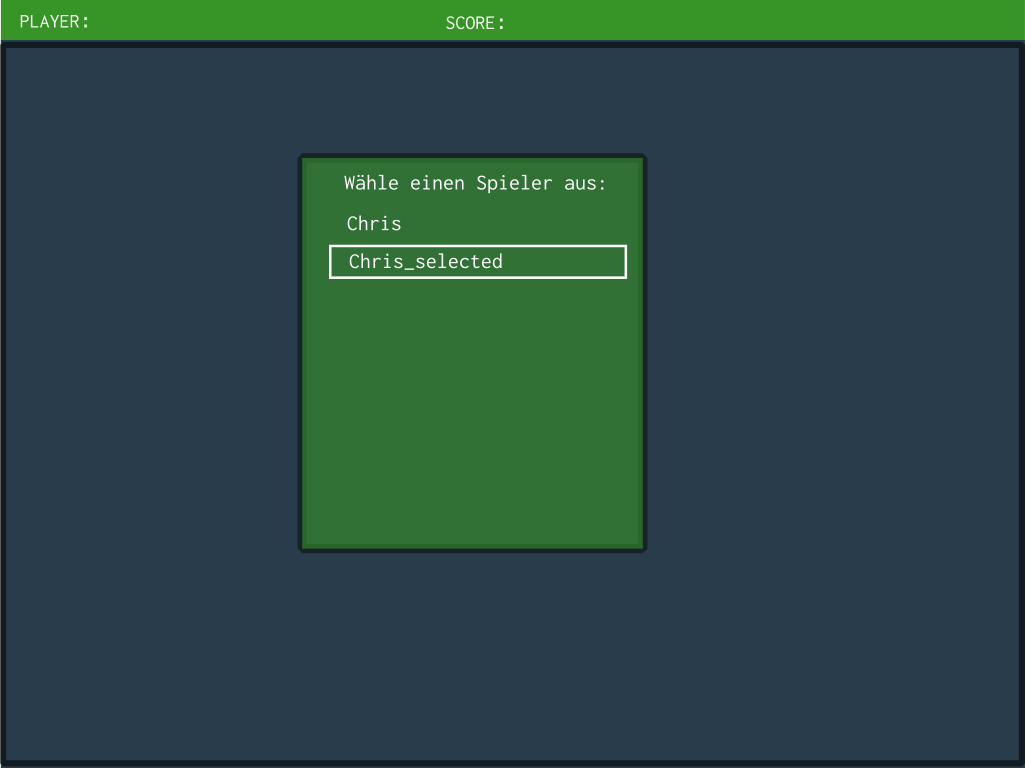
Task: Click dark background above the player dialog
Action: [472, 100]
